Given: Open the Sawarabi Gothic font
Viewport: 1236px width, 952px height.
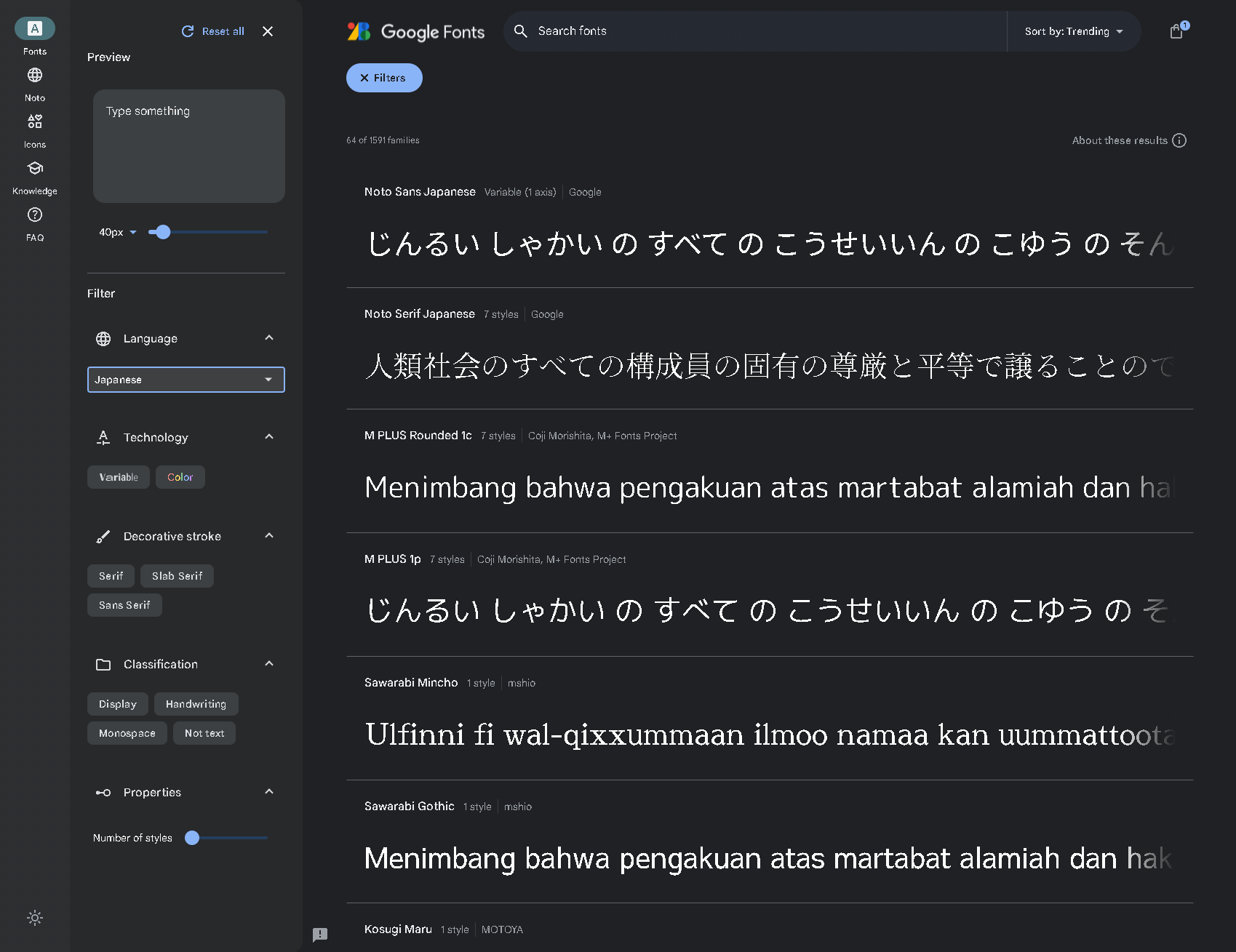Looking at the screenshot, I should 410,807.
